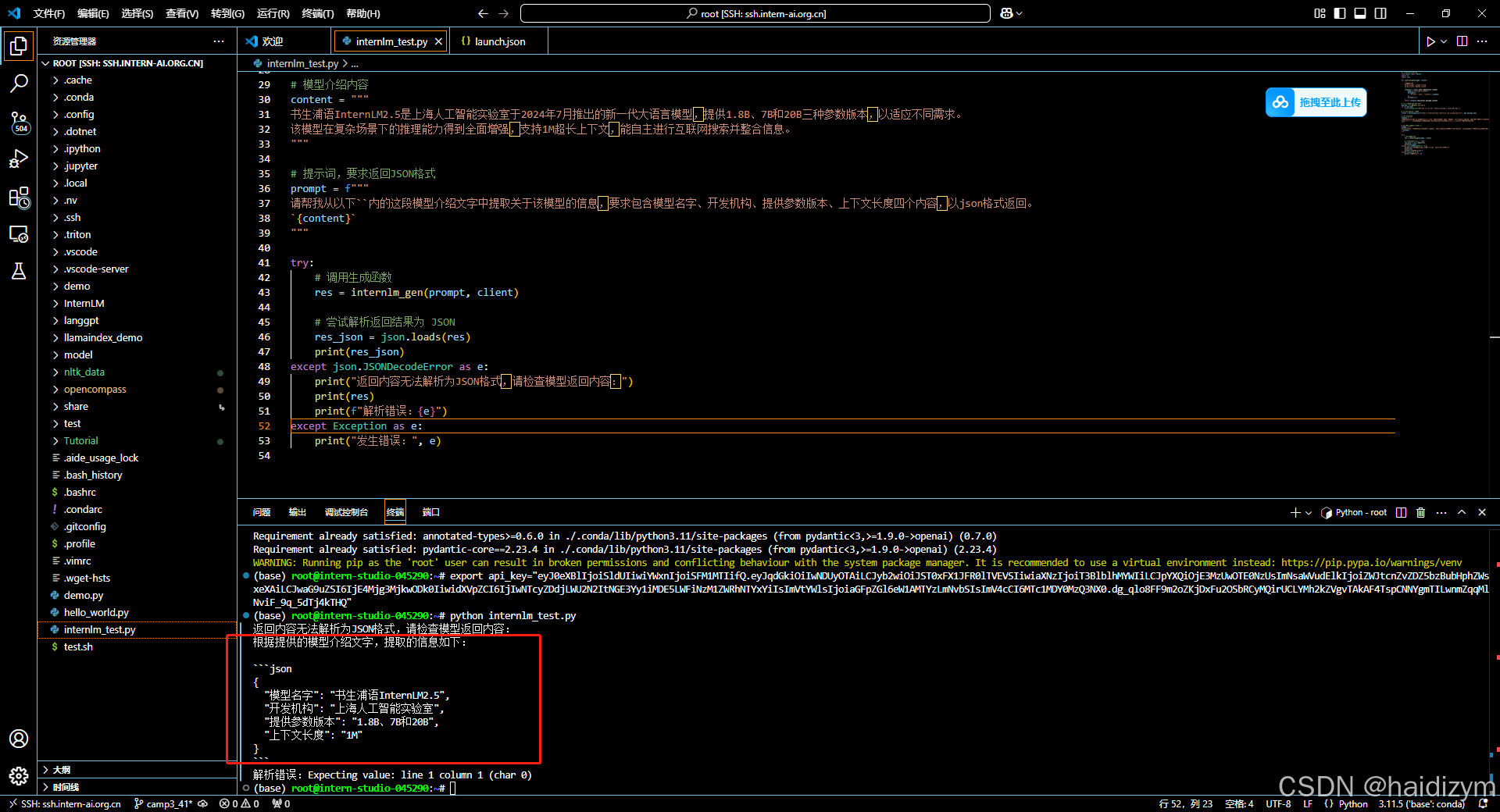Switch to the Problems panel tab

pos(262,512)
